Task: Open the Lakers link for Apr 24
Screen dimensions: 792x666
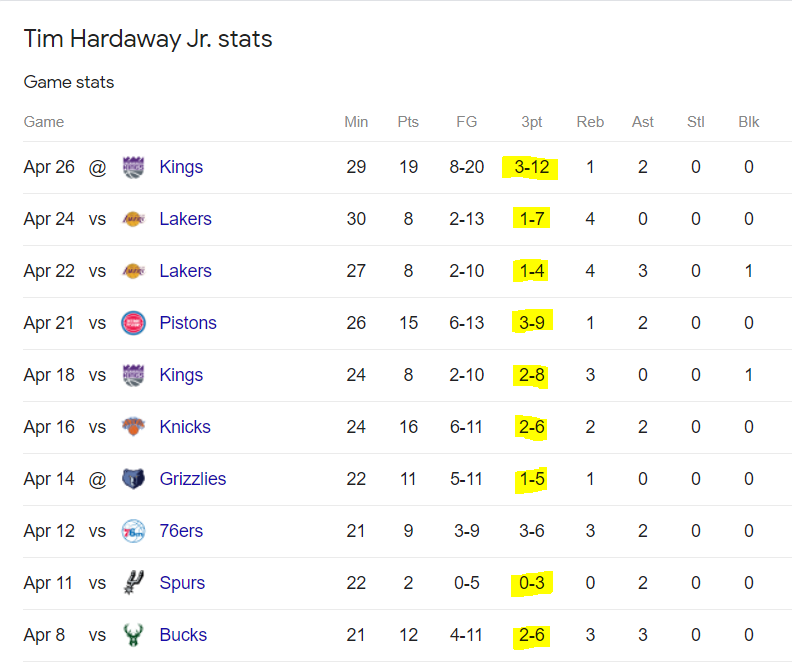Action: coord(185,219)
